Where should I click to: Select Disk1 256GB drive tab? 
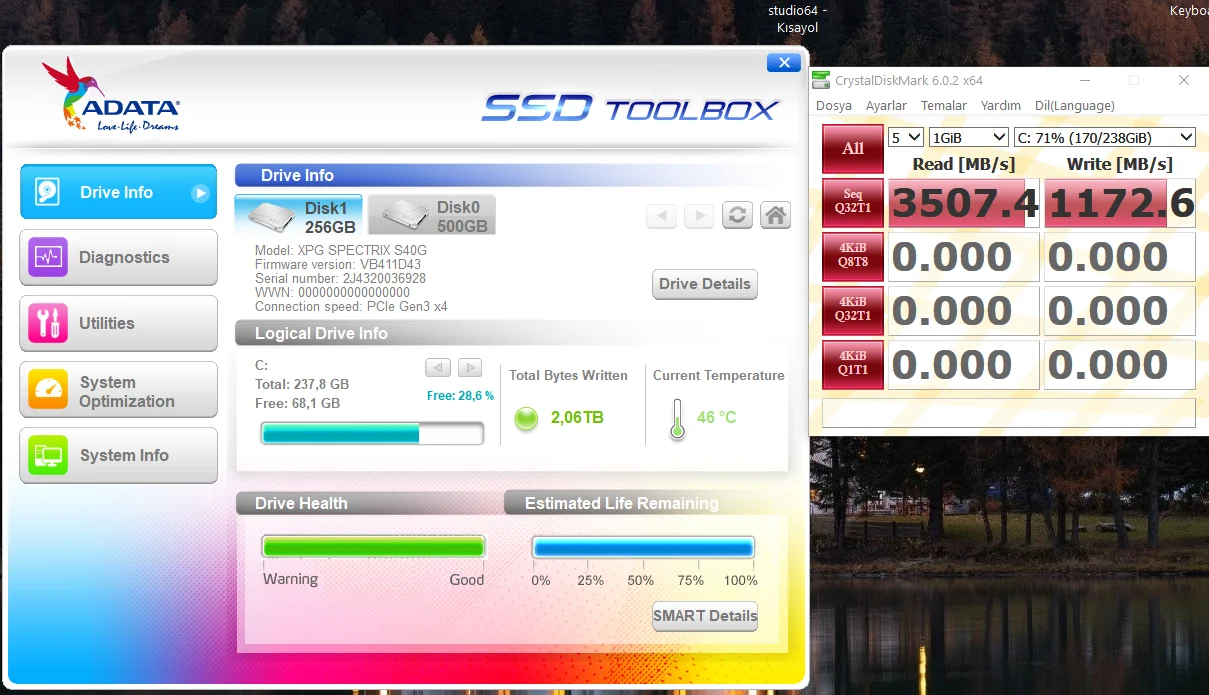click(x=298, y=216)
